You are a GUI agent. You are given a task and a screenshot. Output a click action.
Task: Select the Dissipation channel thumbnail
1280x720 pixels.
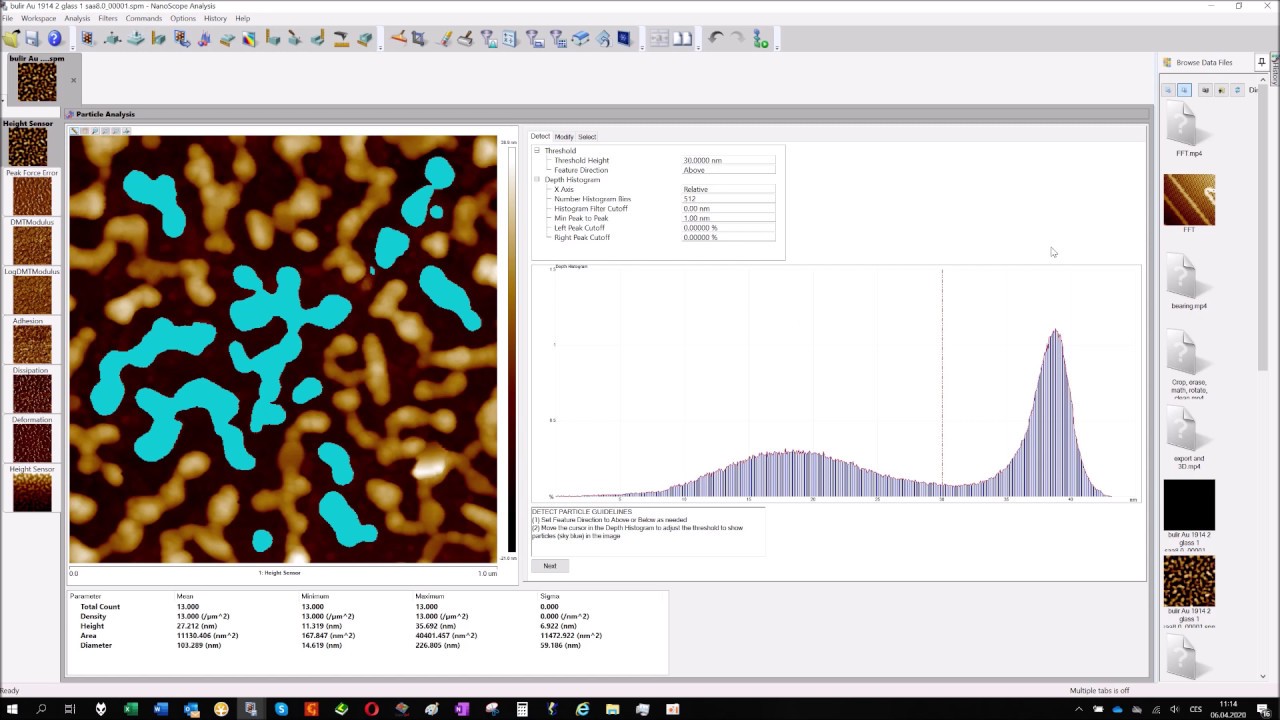click(32, 394)
